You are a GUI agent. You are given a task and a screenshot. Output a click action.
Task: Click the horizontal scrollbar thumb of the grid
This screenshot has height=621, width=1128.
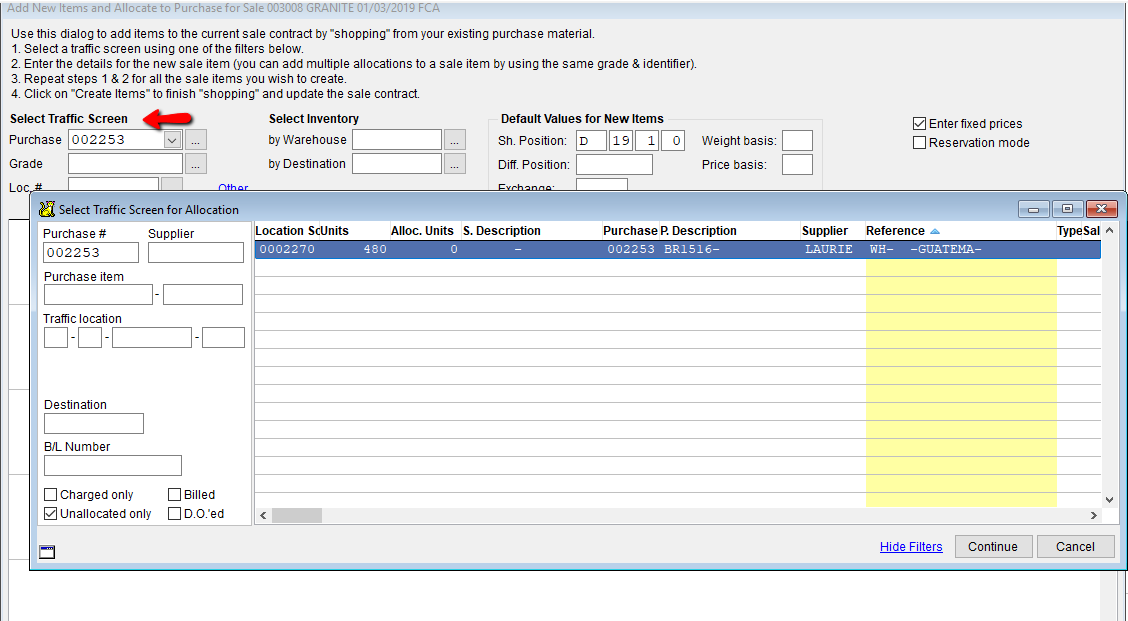(296, 516)
